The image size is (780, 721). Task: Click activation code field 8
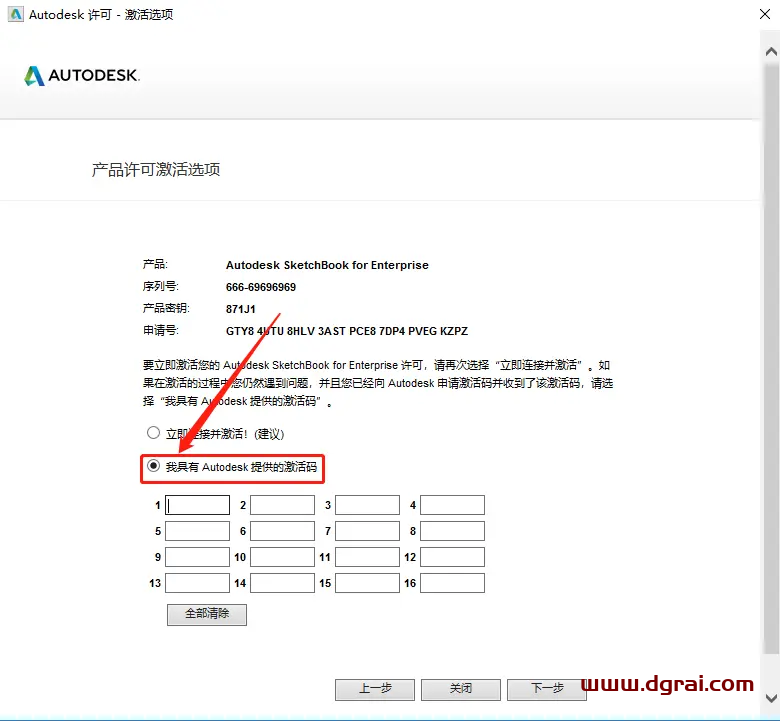tap(453, 531)
